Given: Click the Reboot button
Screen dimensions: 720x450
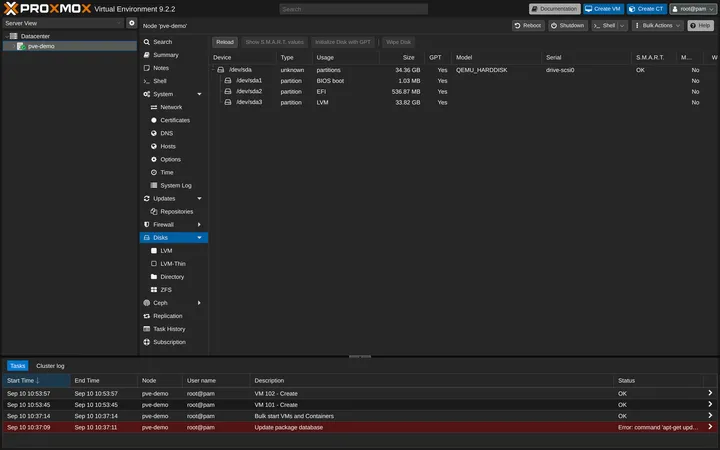Looking at the screenshot, I should click(528, 26).
